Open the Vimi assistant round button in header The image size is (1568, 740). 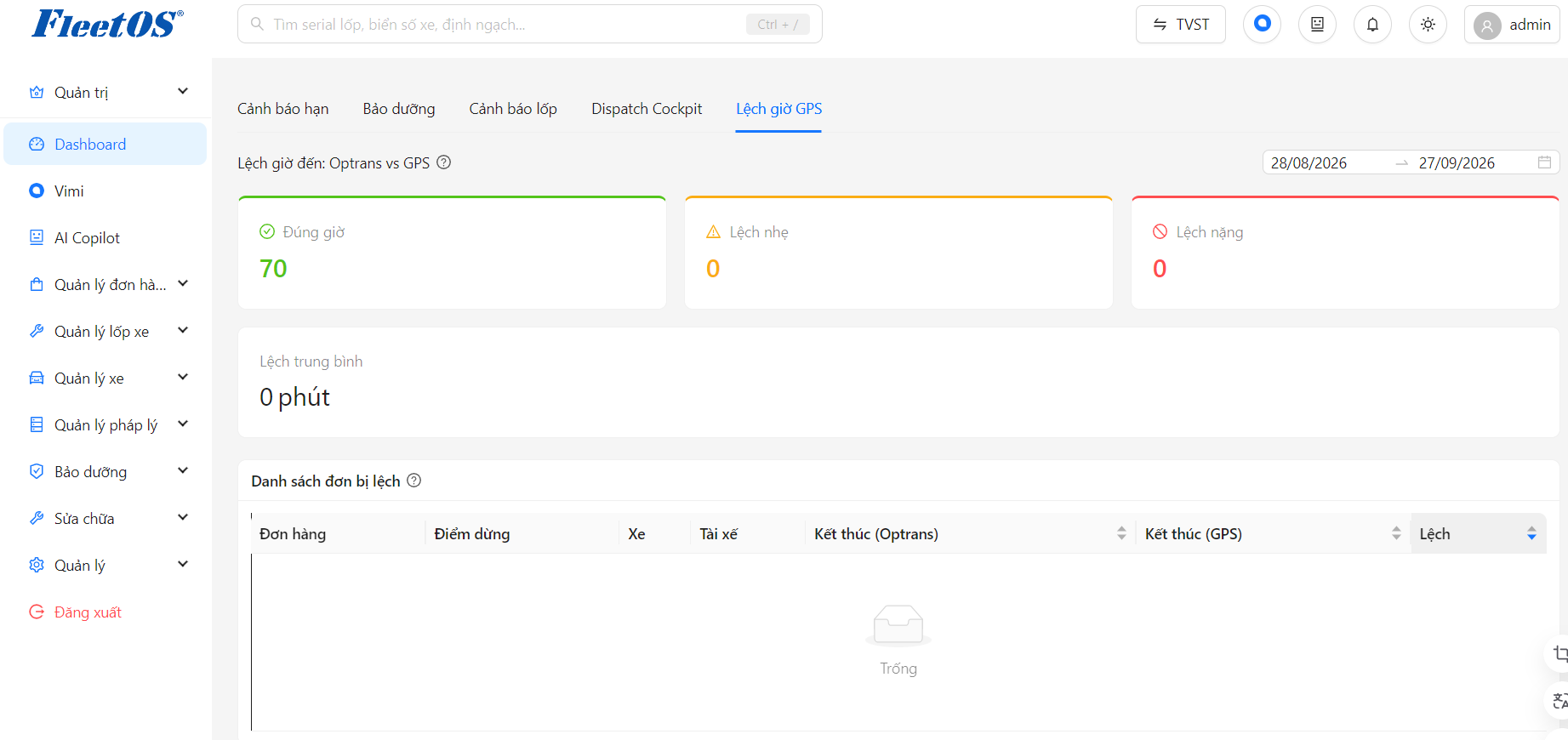1262,24
